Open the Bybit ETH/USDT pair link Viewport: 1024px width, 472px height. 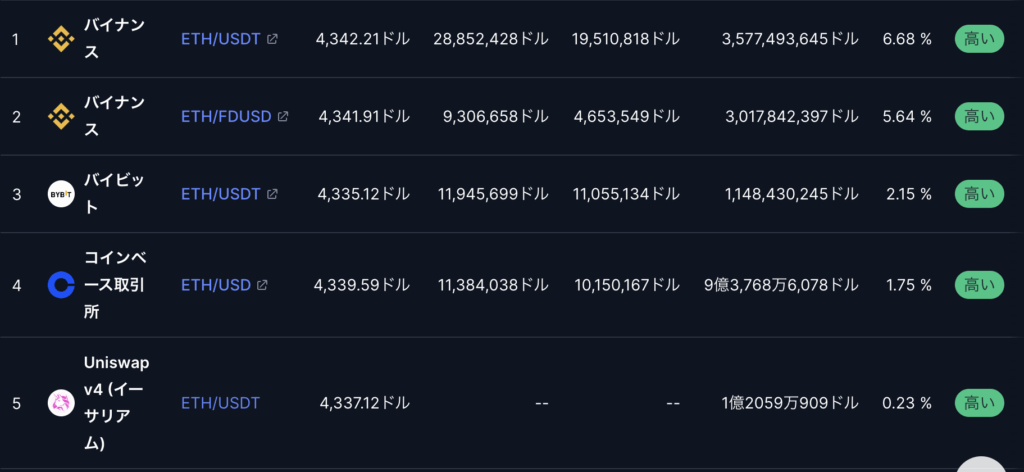220,194
